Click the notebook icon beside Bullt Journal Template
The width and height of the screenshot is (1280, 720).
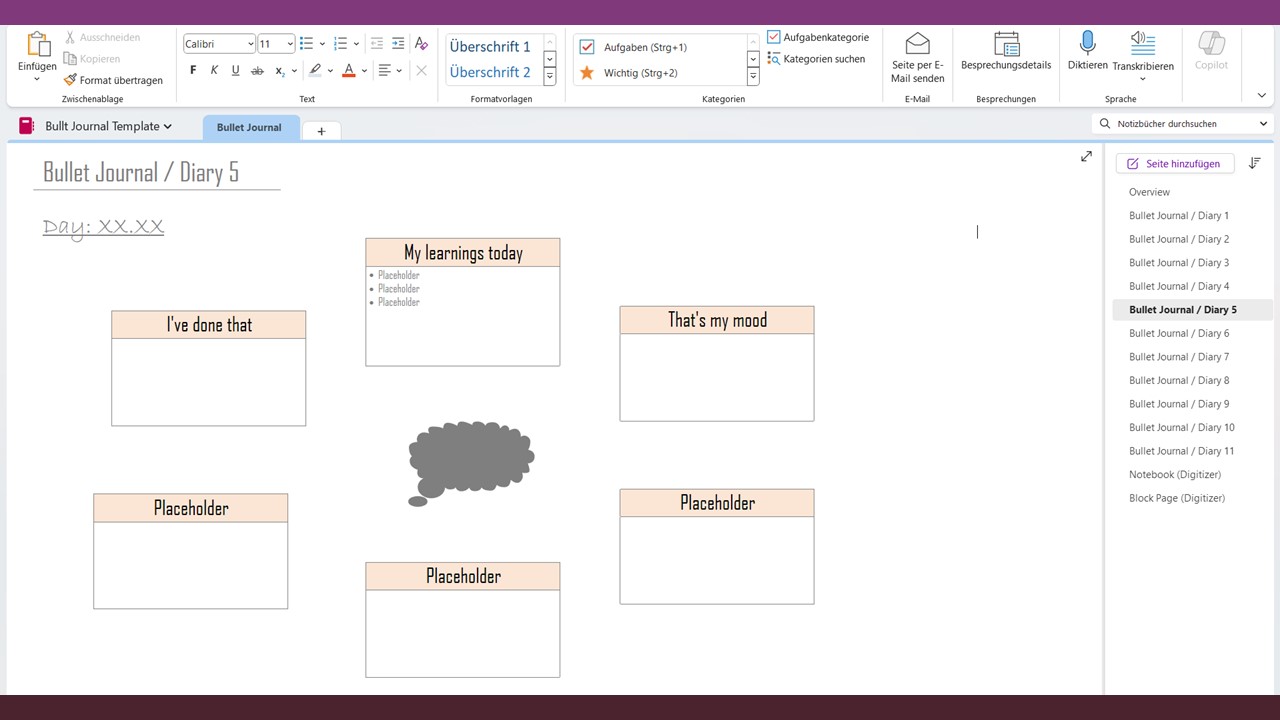[x=27, y=126]
